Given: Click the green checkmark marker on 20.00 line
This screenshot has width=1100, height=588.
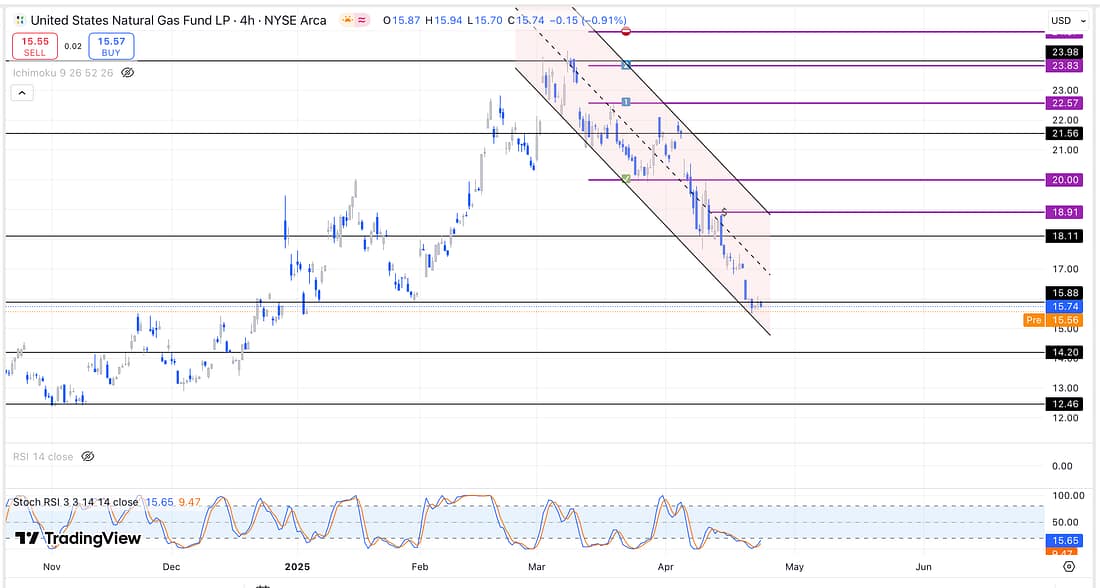Looking at the screenshot, I should 626,179.
